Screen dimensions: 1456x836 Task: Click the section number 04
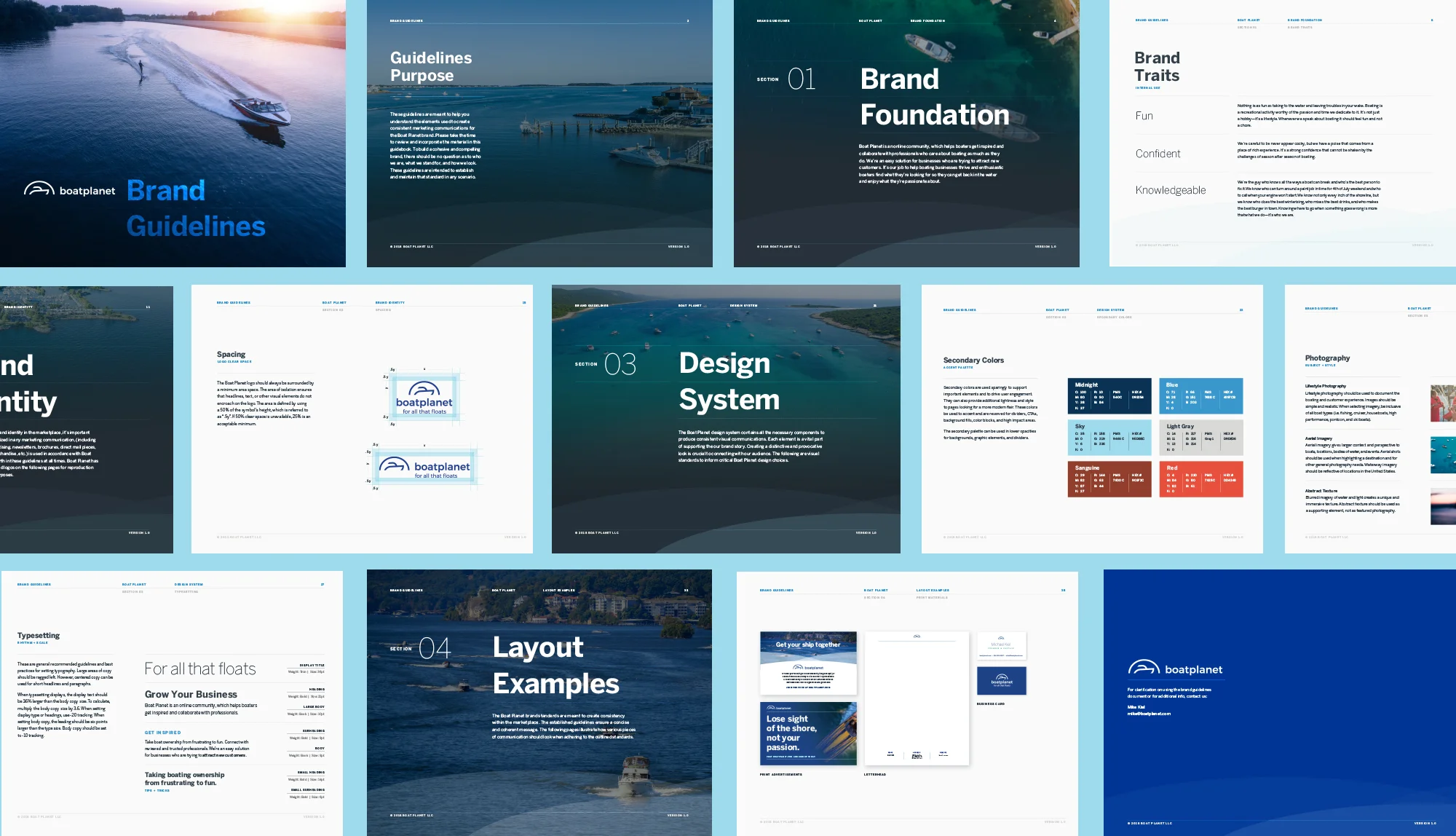click(435, 648)
